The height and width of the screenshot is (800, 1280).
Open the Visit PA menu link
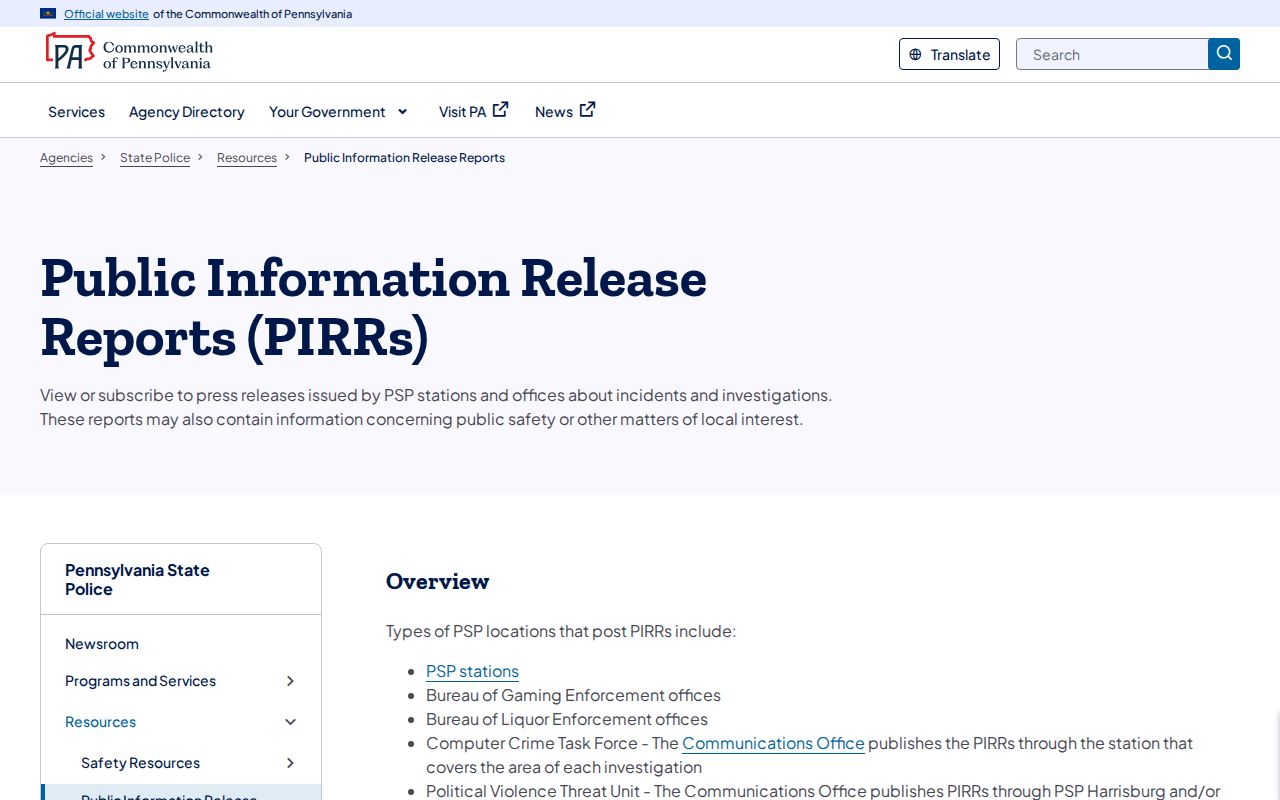coord(462,112)
